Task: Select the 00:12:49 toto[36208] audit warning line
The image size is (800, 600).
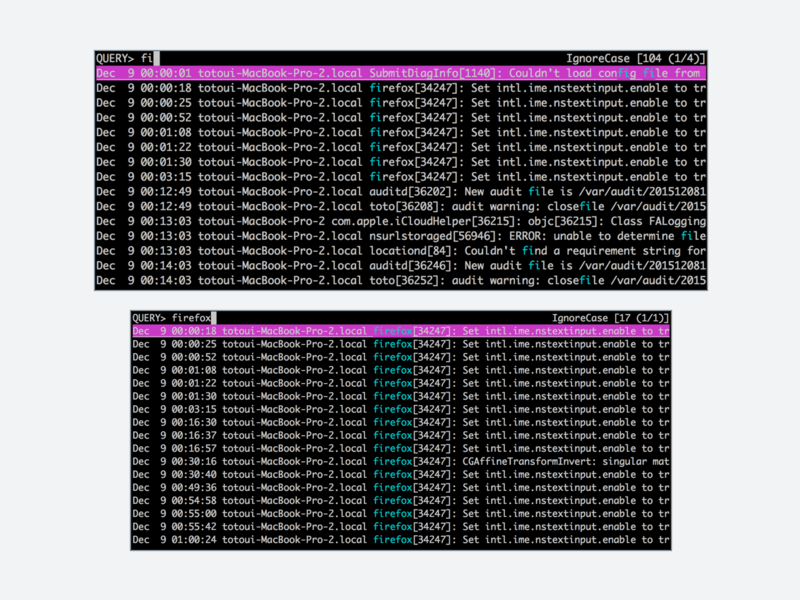Action: click(401, 206)
